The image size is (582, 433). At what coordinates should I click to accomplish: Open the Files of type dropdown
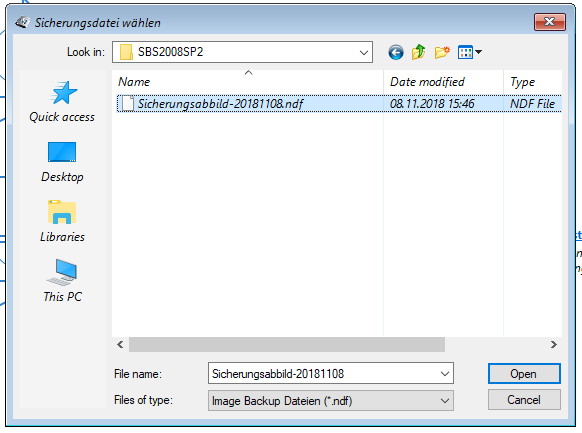tap(330, 401)
